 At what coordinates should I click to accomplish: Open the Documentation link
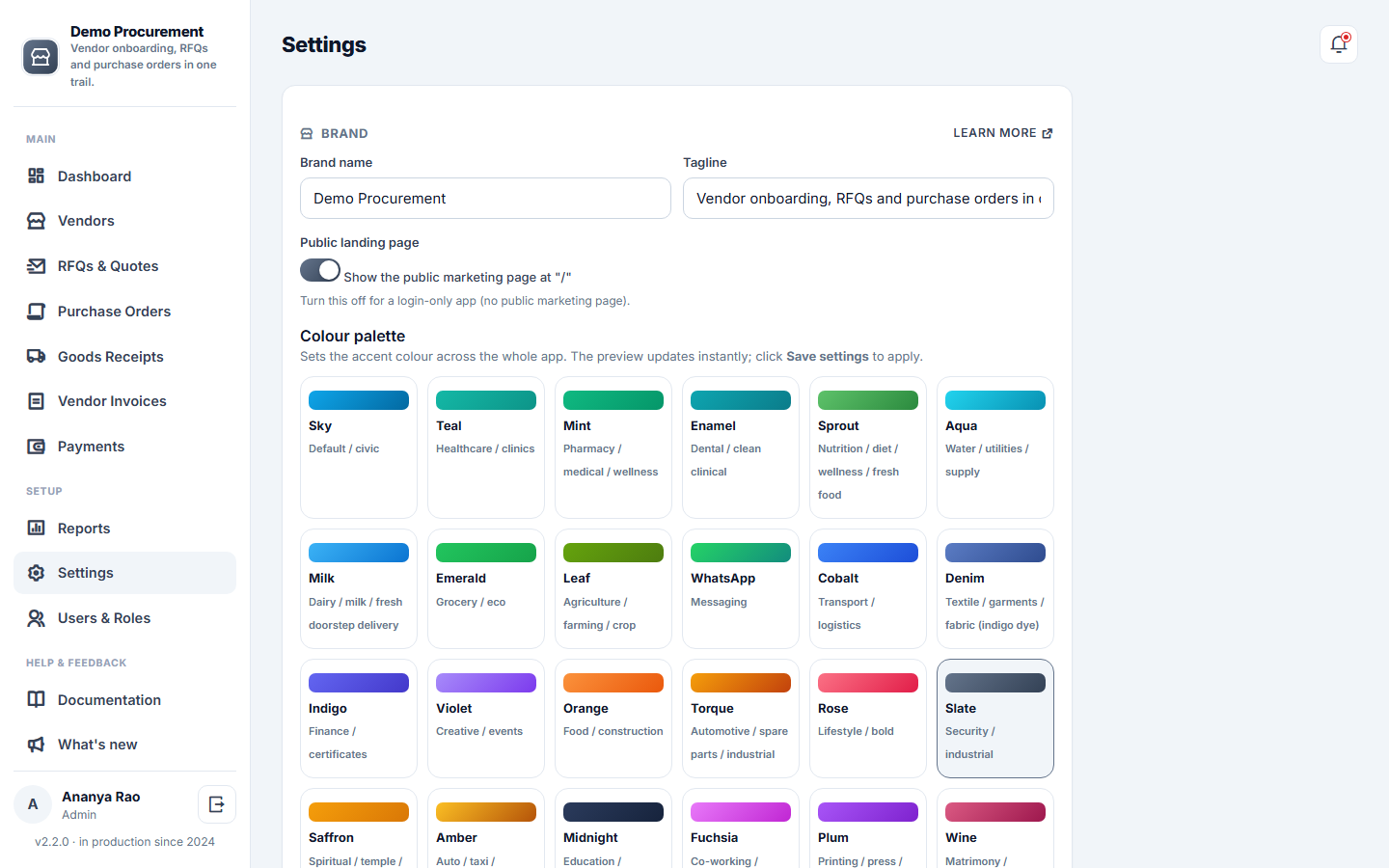coord(124,699)
